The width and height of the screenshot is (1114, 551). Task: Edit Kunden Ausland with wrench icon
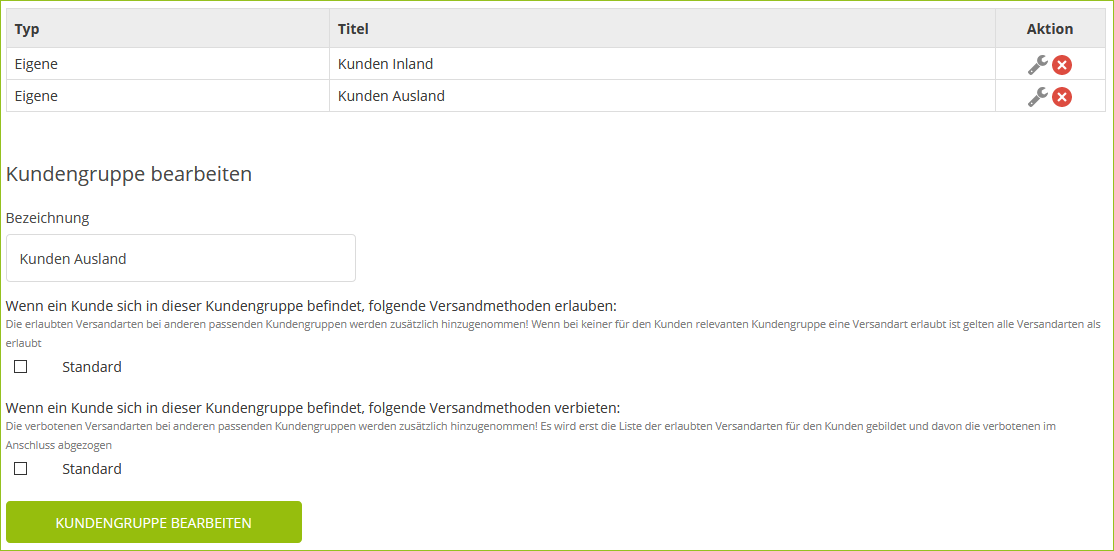pyautogui.click(x=1038, y=97)
